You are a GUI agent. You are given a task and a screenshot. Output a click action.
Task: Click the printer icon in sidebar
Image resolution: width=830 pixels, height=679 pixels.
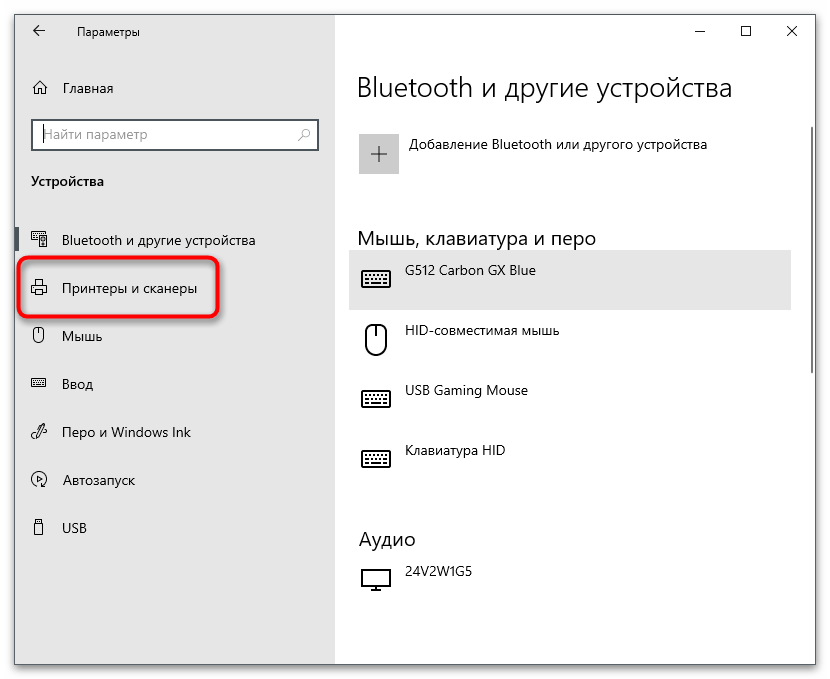(x=40, y=289)
